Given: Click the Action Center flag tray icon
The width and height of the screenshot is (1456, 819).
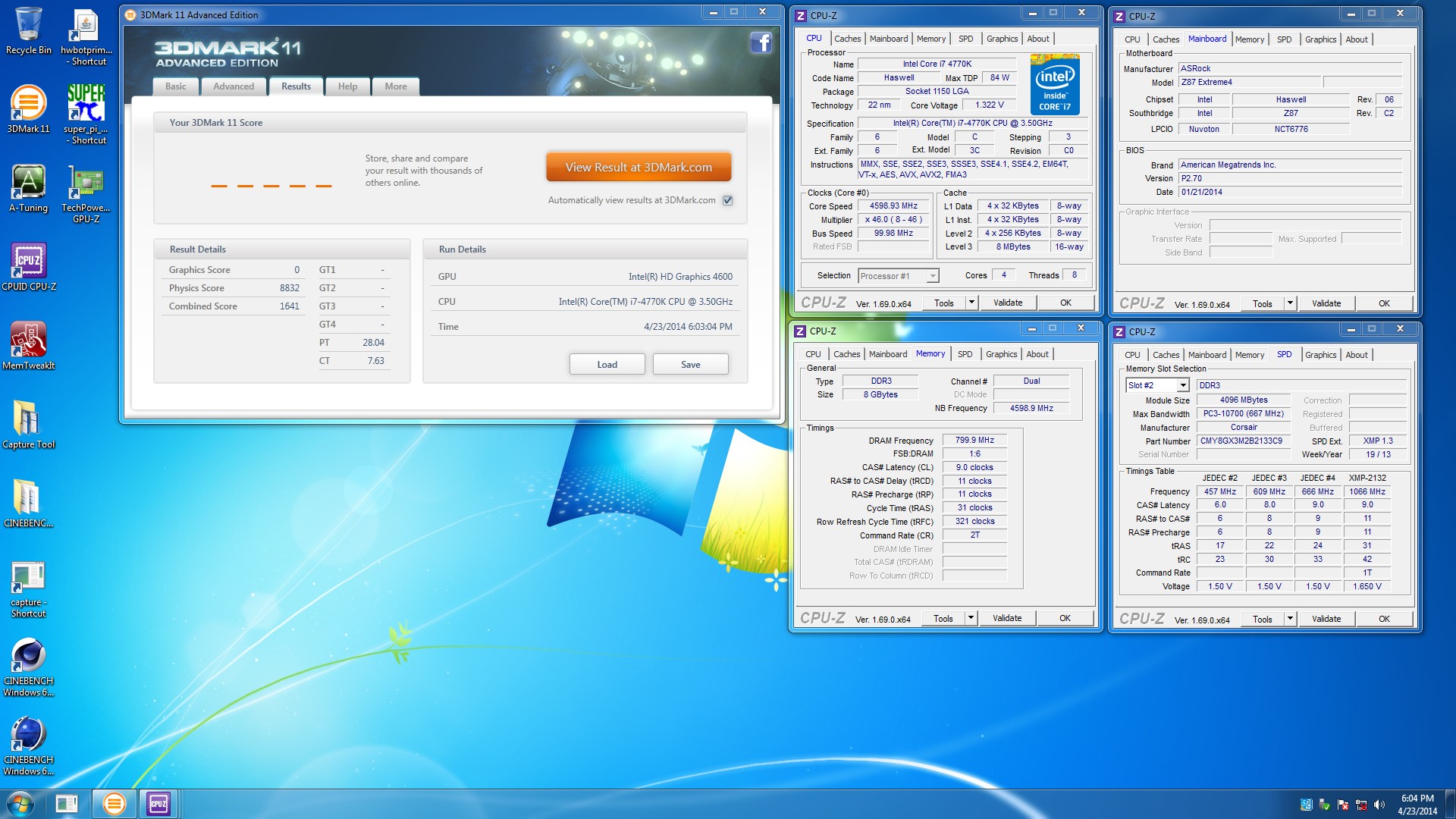Looking at the screenshot, I should click(1343, 805).
